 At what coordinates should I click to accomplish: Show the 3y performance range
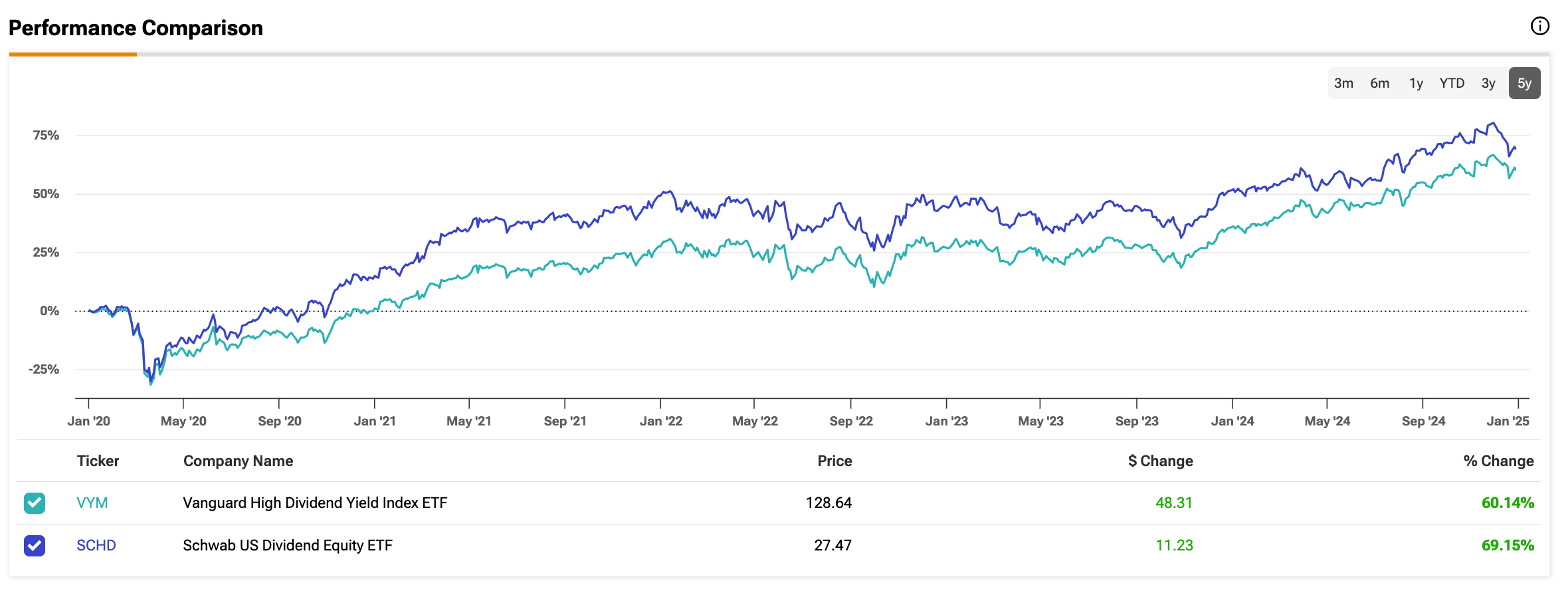[1488, 83]
